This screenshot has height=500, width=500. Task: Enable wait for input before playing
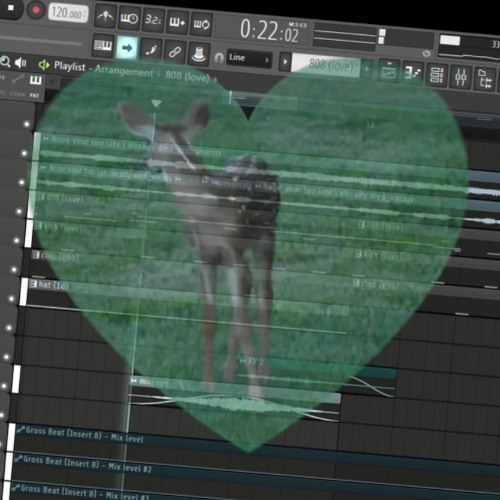[129, 18]
